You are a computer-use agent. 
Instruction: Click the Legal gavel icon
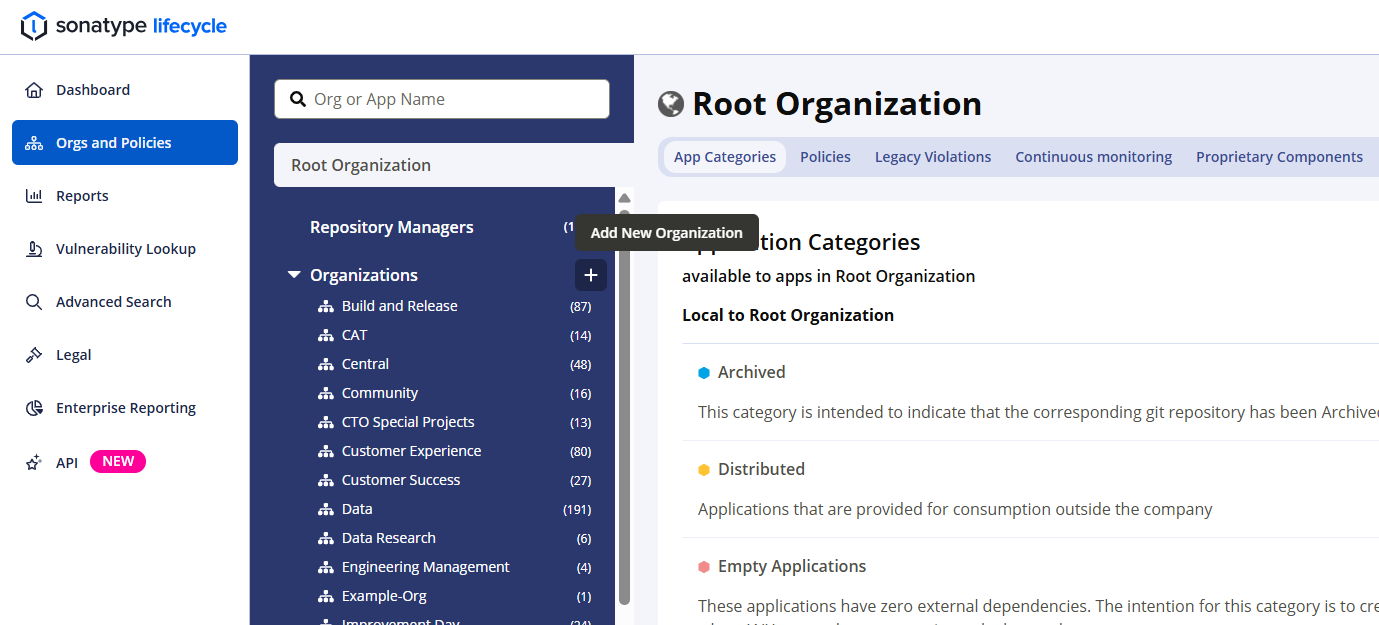(34, 355)
